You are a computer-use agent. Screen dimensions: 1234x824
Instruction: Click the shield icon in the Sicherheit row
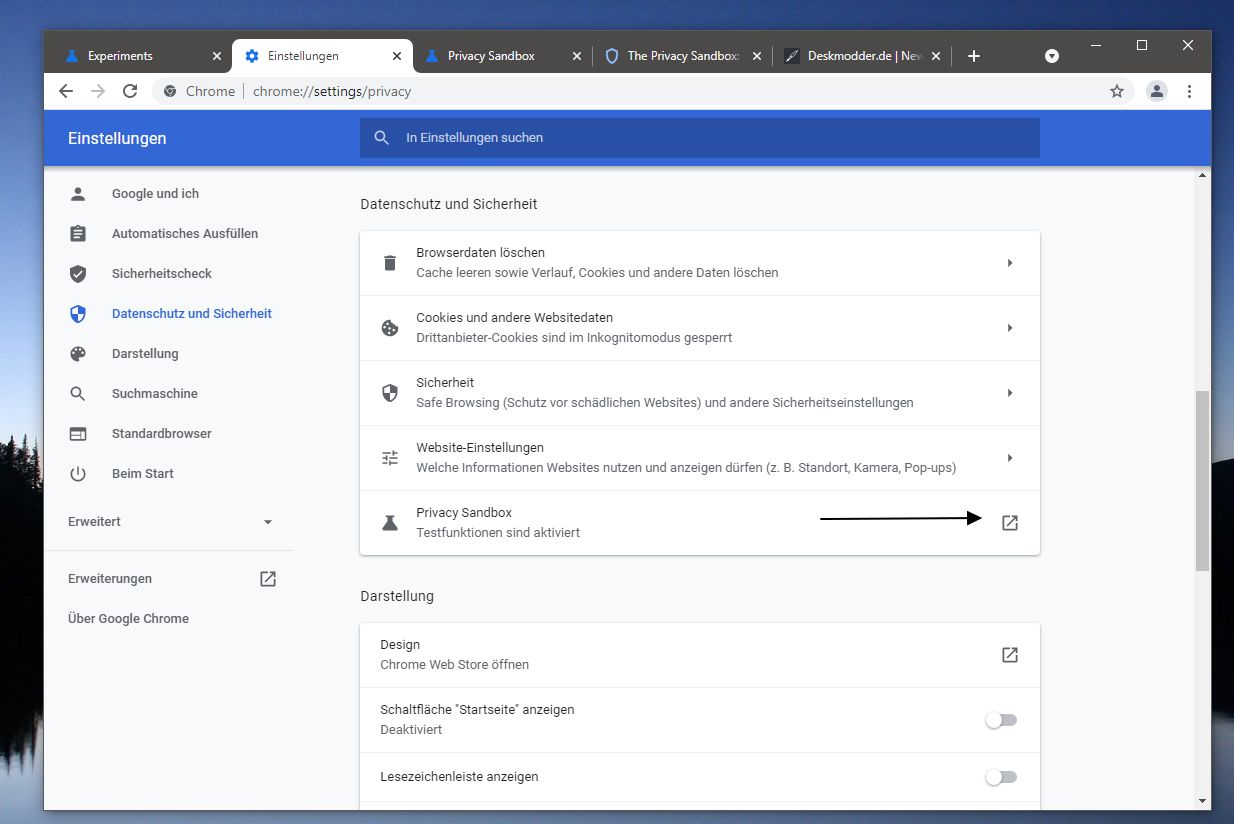click(390, 393)
